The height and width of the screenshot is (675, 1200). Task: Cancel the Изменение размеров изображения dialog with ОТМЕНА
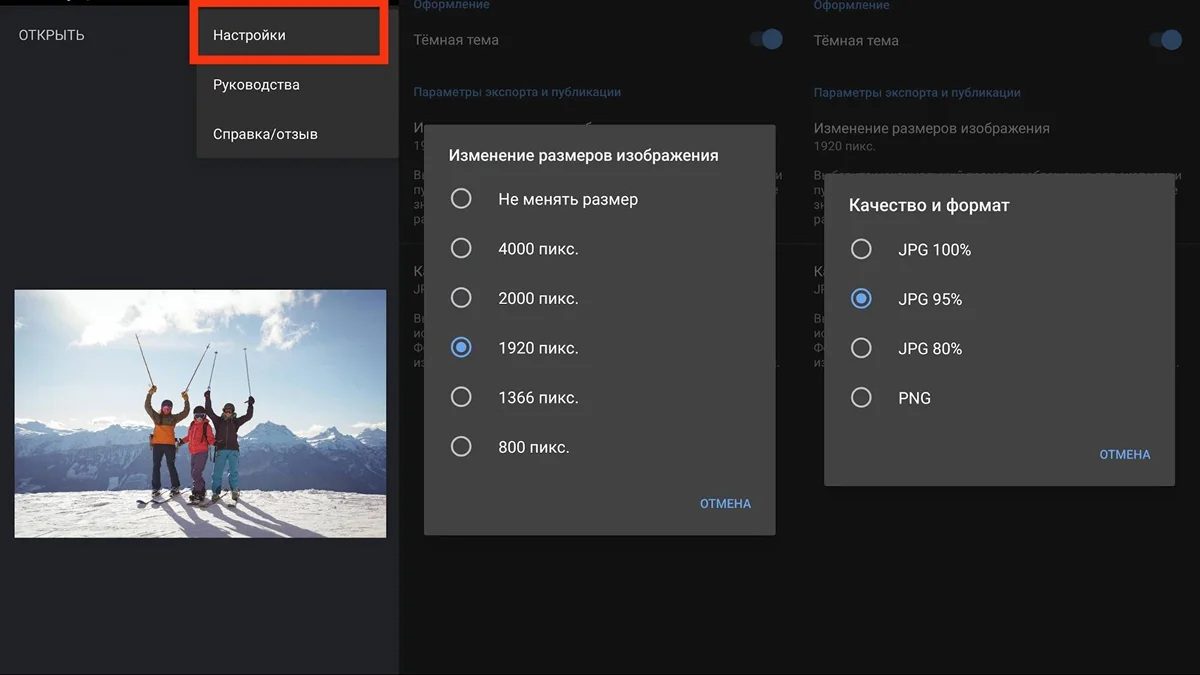pos(725,504)
